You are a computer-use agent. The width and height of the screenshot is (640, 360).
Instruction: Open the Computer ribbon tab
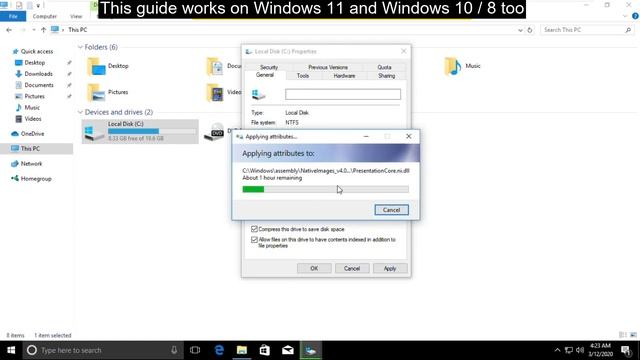(44, 16)
